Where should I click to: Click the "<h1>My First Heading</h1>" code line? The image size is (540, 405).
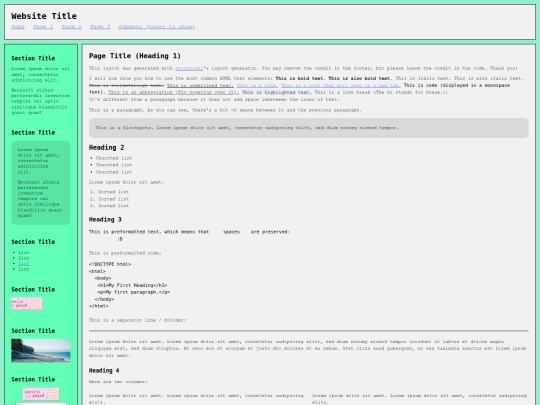coord(132,285)
